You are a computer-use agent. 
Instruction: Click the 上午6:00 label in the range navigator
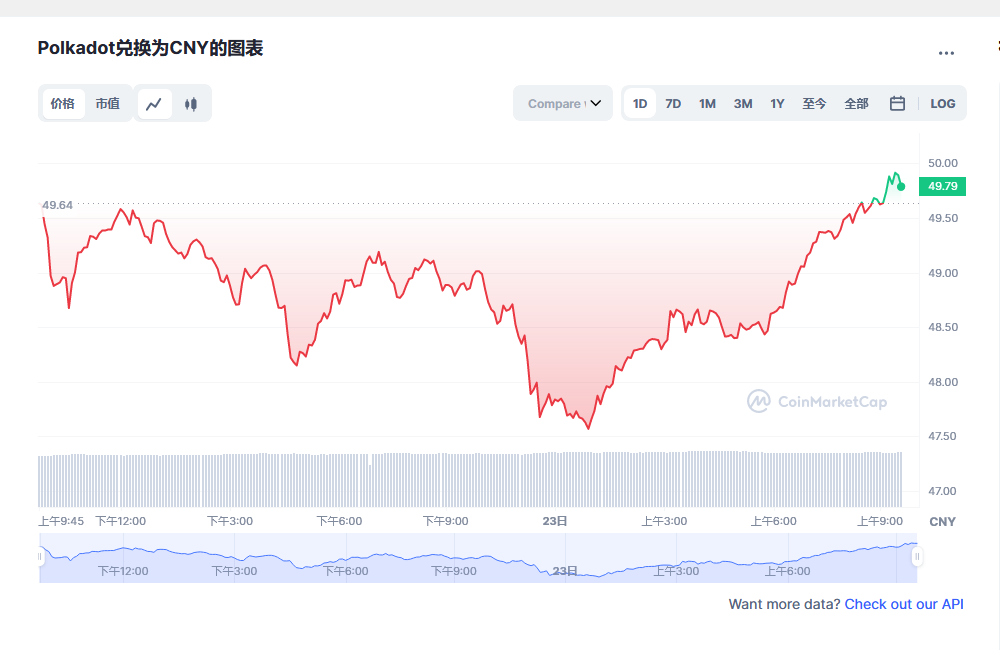[788, 571]
